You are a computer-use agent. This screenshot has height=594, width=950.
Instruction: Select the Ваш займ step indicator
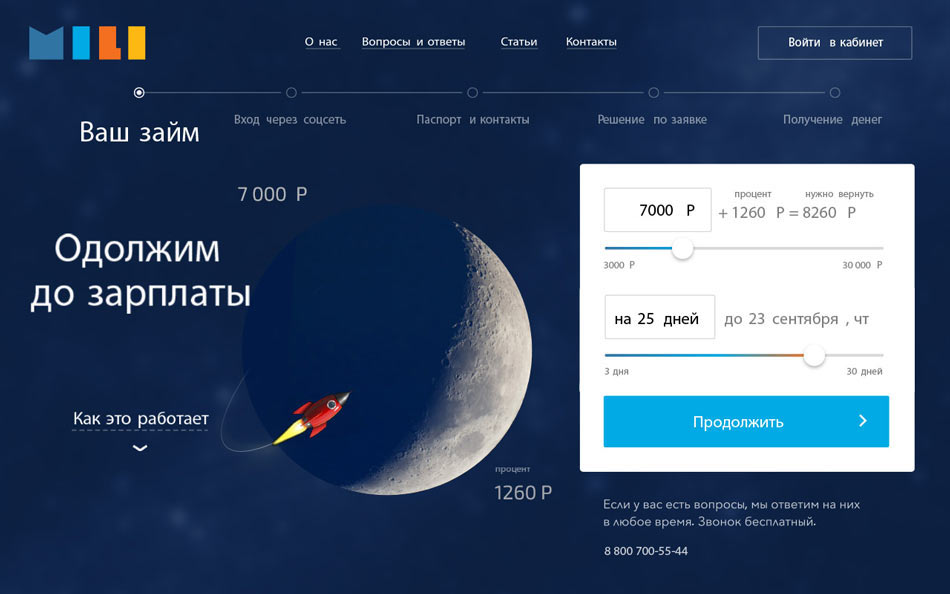tap(139, 93)
